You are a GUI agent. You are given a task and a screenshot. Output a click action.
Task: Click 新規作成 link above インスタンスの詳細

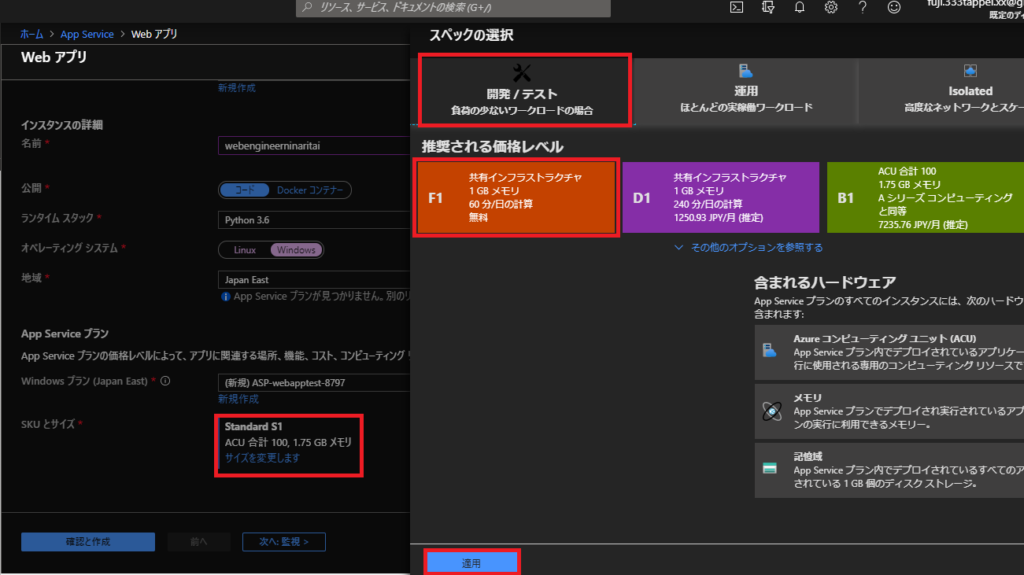point(236,88)
